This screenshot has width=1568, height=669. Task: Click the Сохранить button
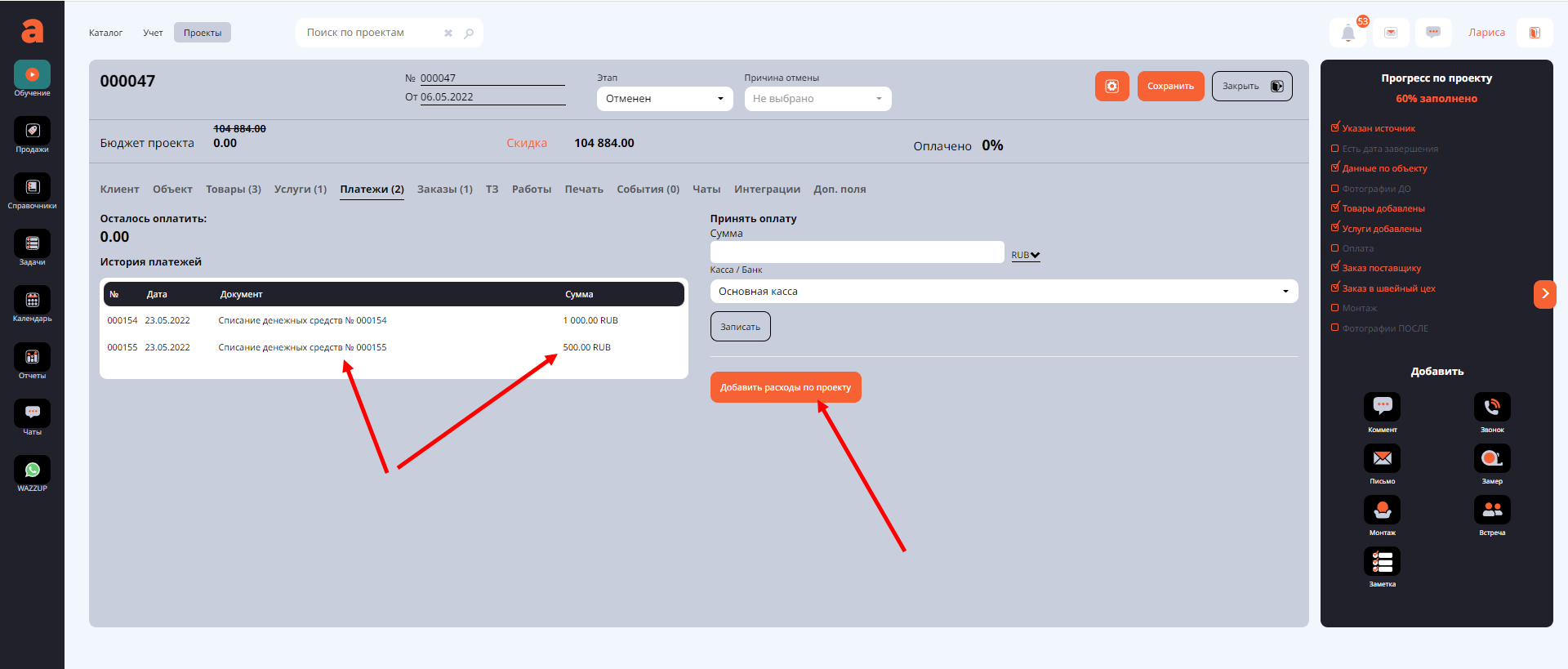(1169, 87)
